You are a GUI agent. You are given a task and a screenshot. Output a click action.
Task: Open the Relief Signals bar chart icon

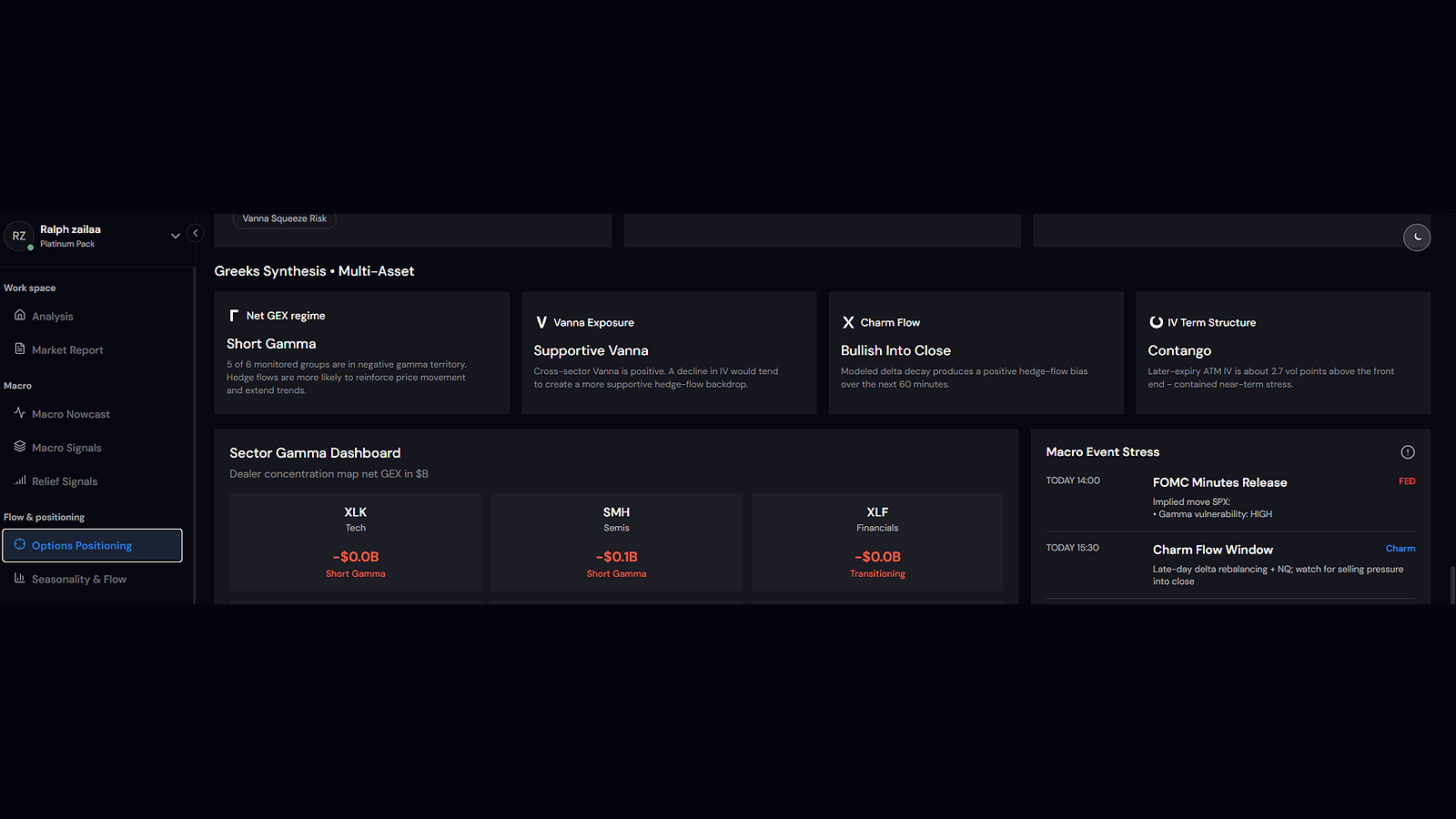[x=20, y=480]
